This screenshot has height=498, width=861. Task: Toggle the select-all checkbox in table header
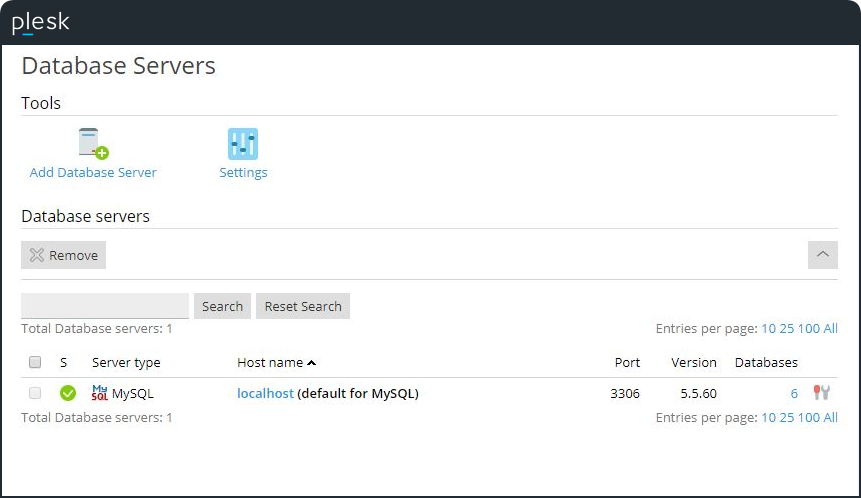click(x=35, y=362)
